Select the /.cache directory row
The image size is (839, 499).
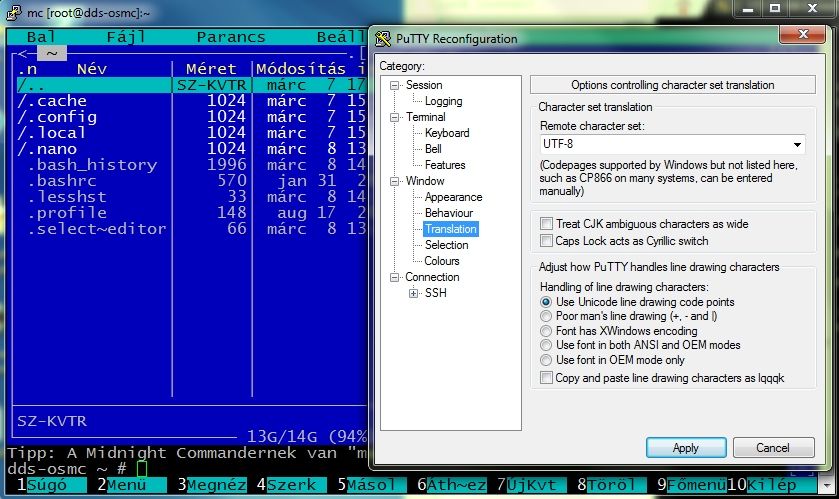190,101
